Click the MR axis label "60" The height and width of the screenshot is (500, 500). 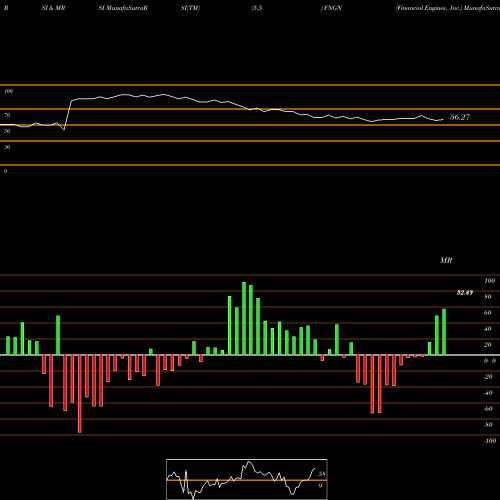pyautogui.click(x=488, y=313)
